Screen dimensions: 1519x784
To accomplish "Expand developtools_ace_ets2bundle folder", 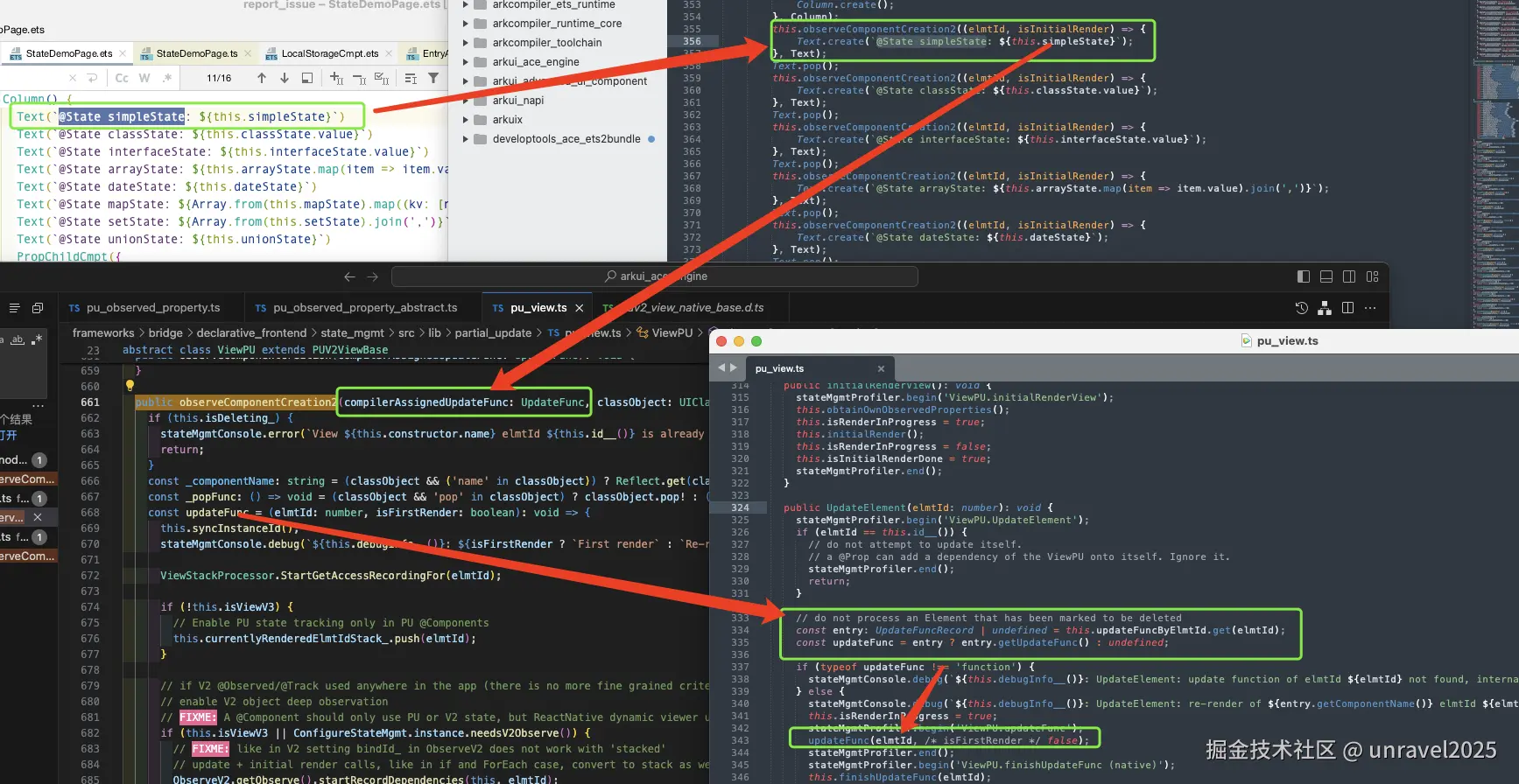I will [466, 139].
